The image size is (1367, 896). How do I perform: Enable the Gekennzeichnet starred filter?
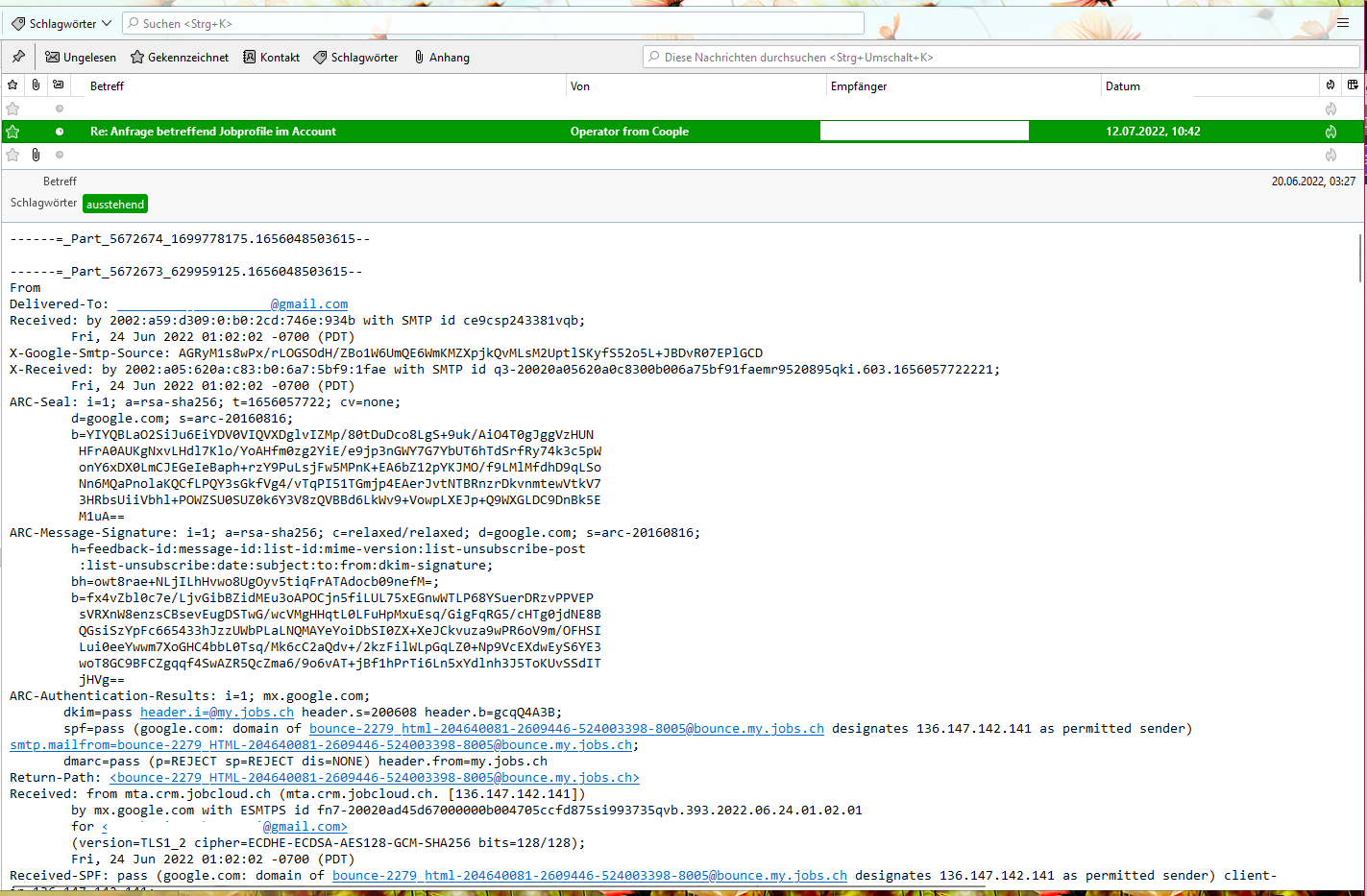(x=180, y=58)
